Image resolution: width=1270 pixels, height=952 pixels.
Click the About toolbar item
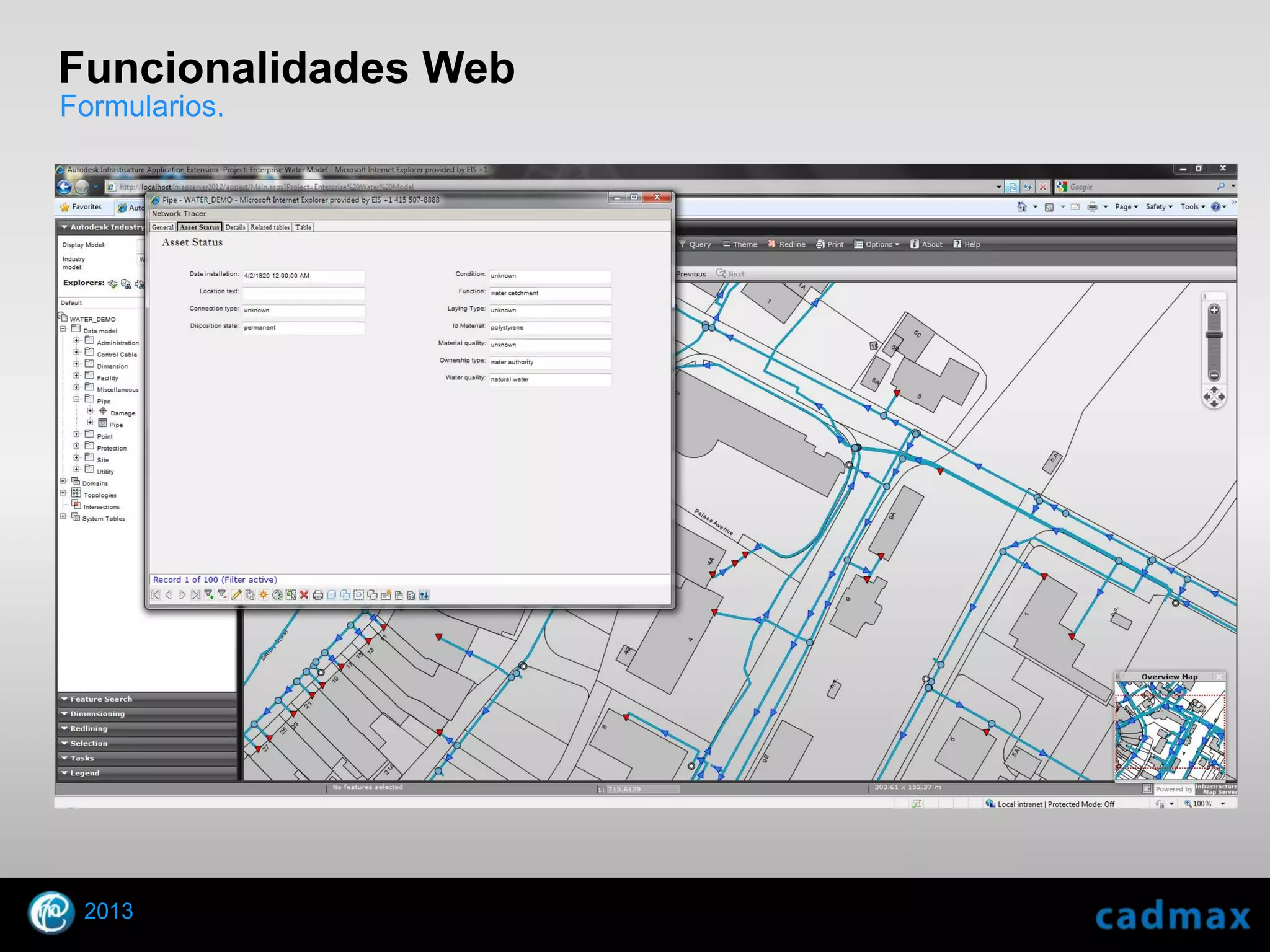(x=926, y=244)
